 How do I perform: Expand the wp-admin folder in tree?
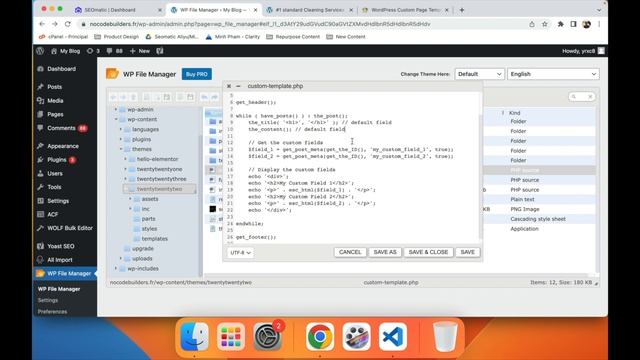point(116,109)
